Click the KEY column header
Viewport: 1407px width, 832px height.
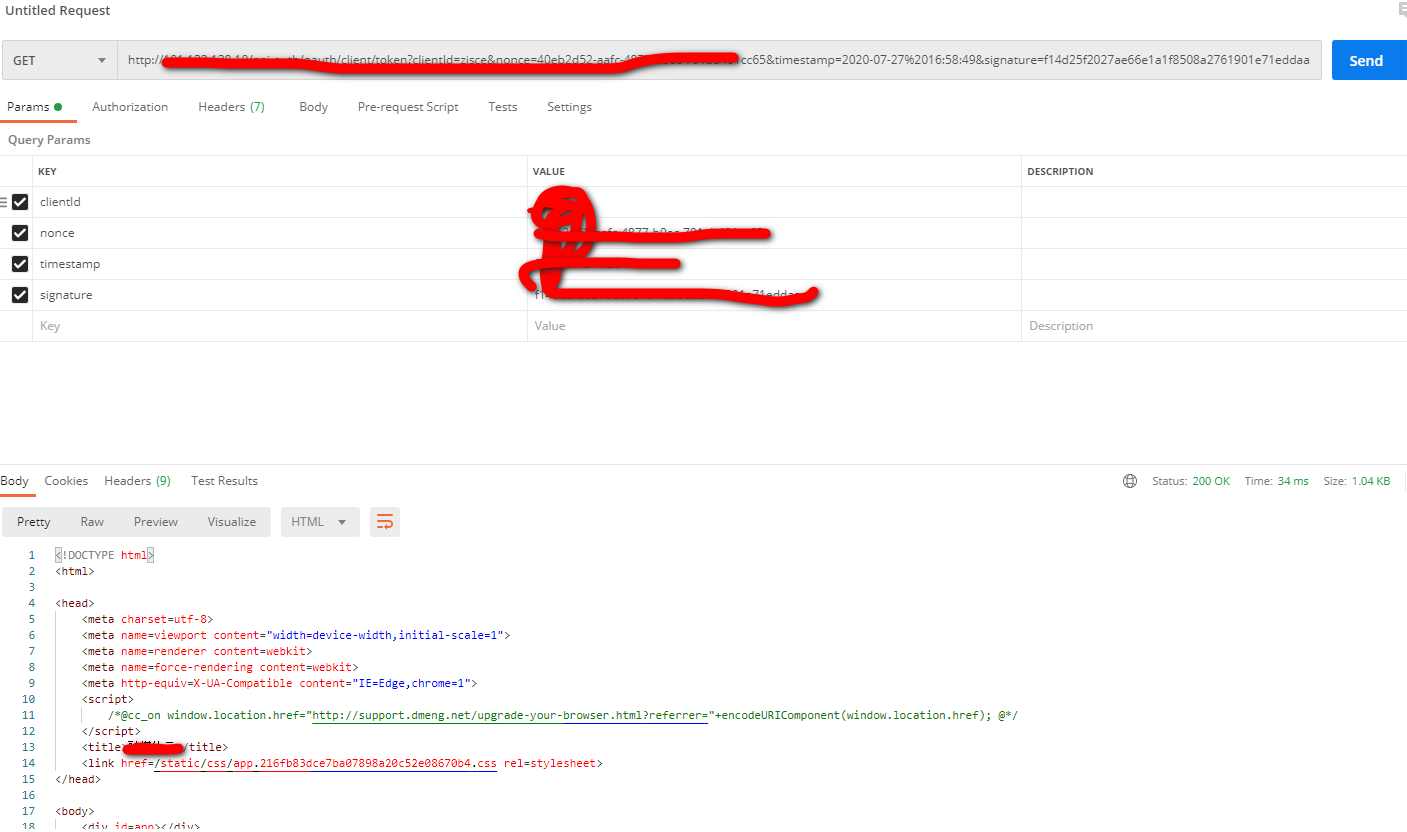pyautogui.click(x=47, y=172)
